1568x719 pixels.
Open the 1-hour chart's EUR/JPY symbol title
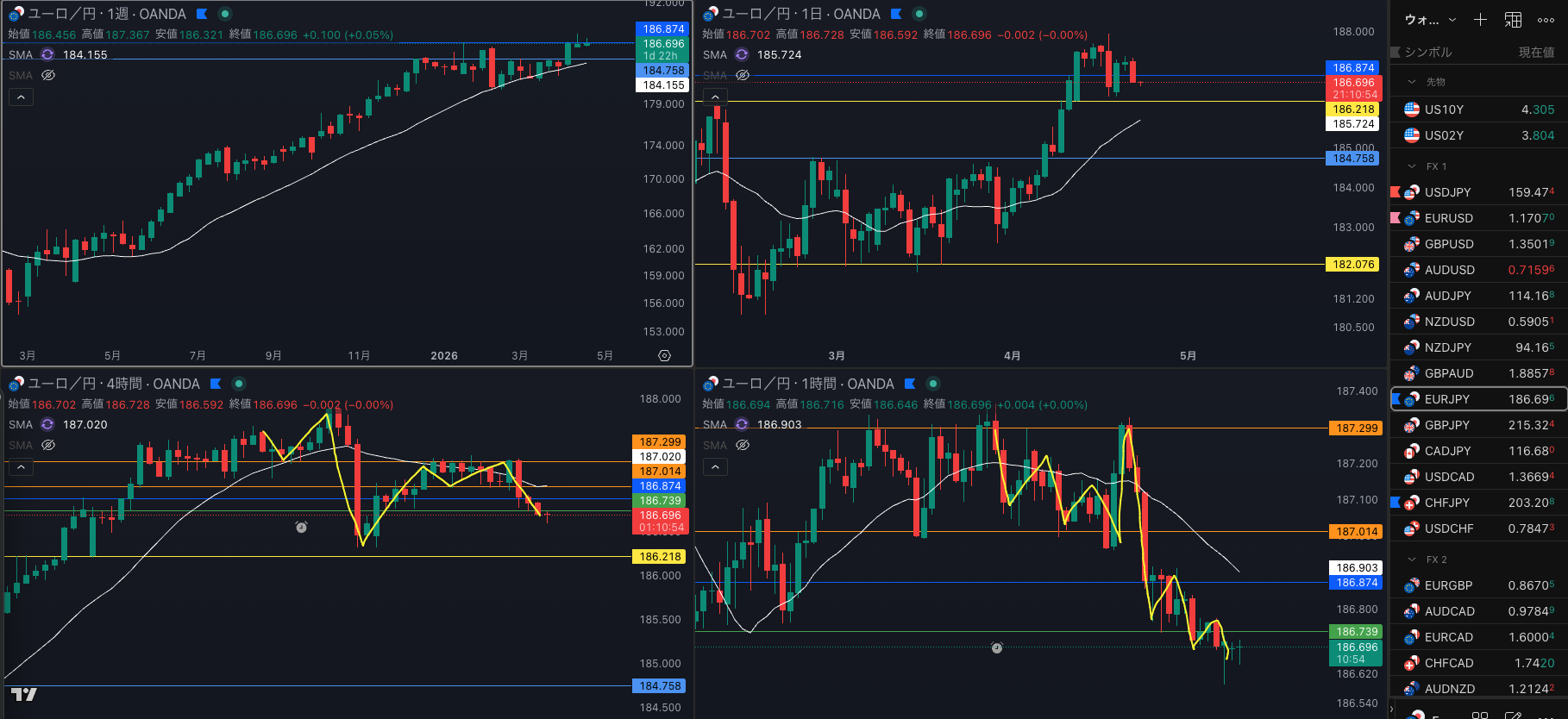(807, 384)
